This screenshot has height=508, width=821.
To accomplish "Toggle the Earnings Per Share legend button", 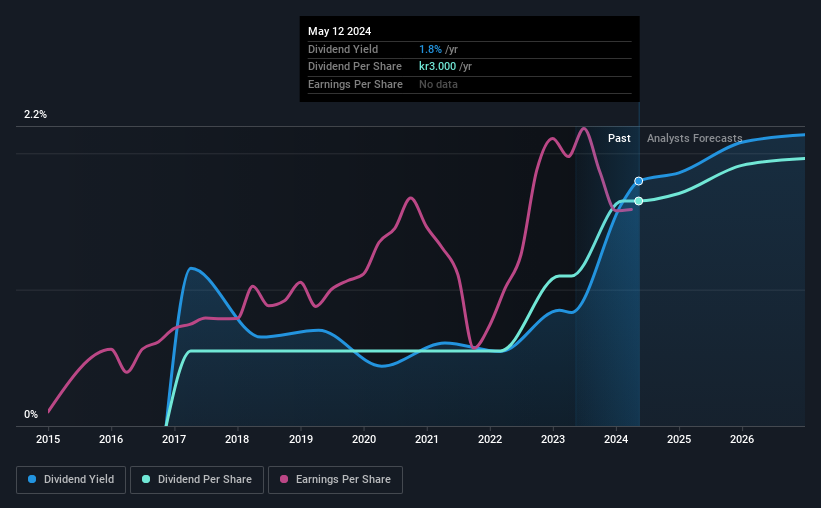I will tap(335, 480).
